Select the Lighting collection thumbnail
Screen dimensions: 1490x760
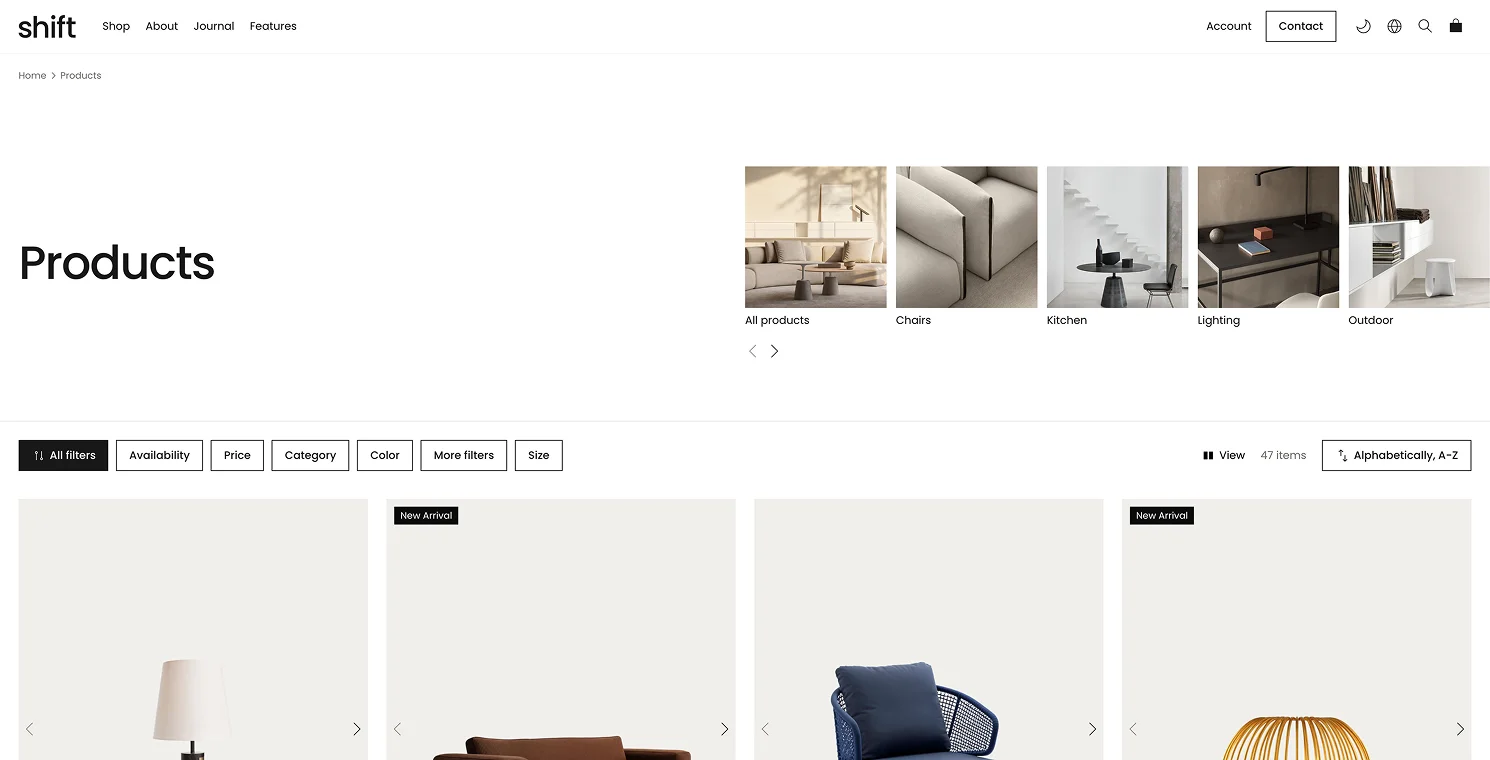(x=1268, y=246)
